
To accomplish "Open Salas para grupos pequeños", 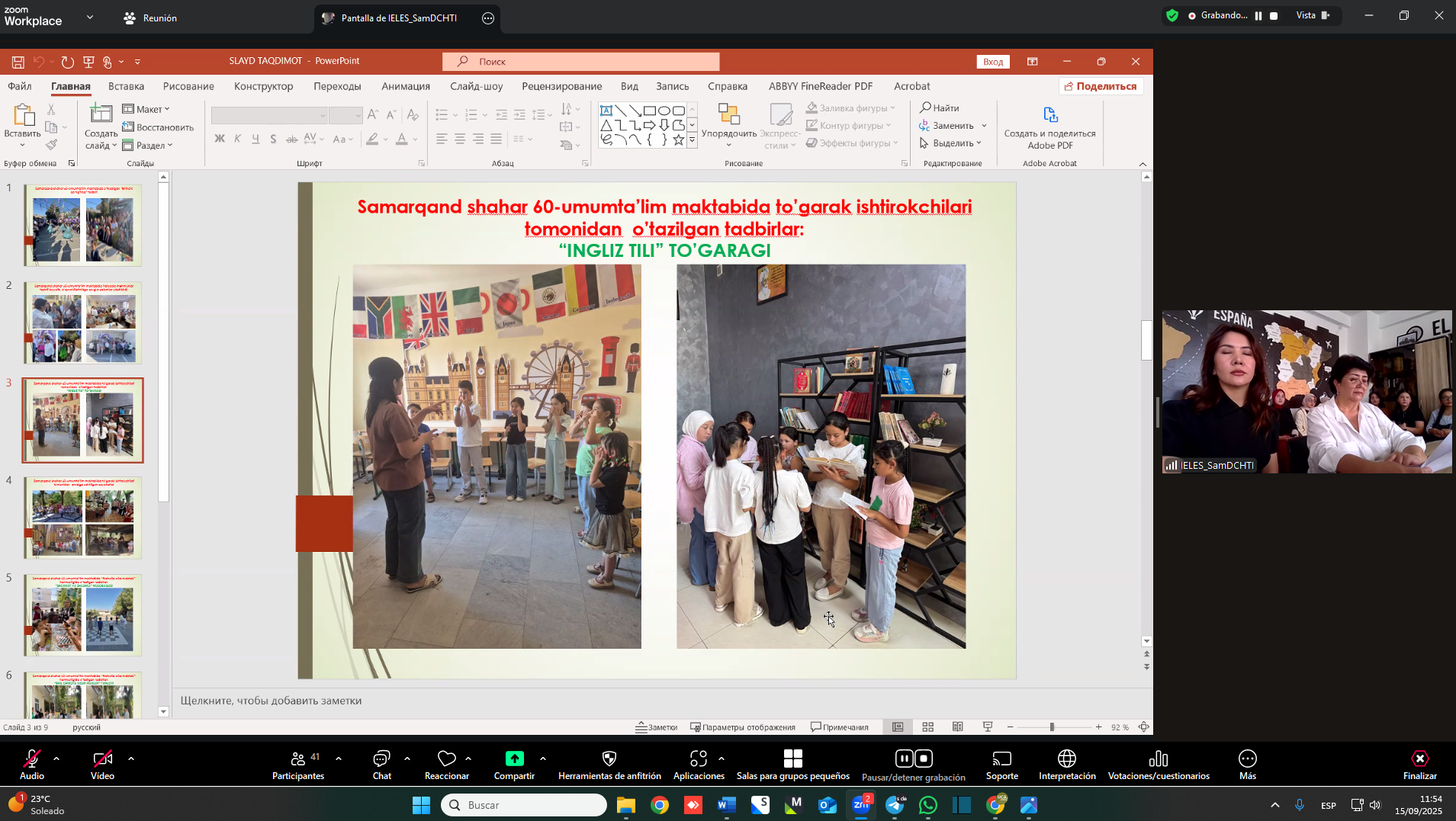I will [x=793, y=765].
